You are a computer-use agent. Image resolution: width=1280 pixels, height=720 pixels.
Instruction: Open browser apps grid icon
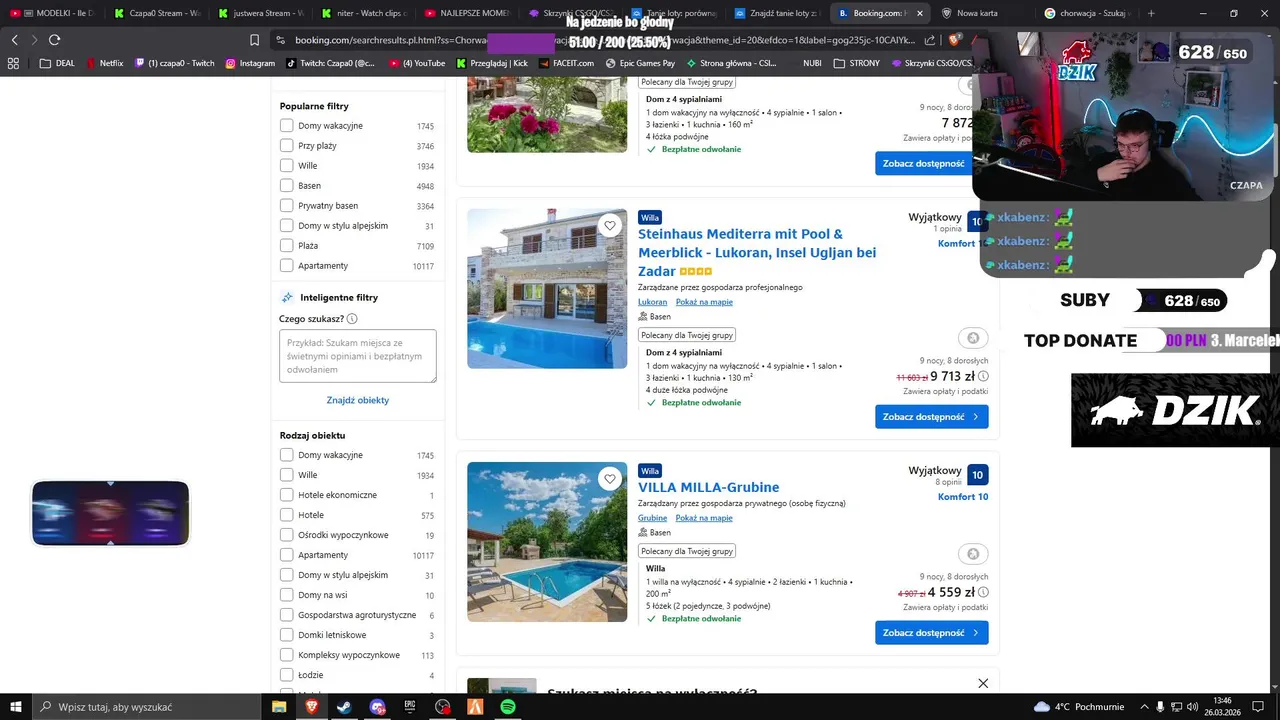[x=13, y=63]
